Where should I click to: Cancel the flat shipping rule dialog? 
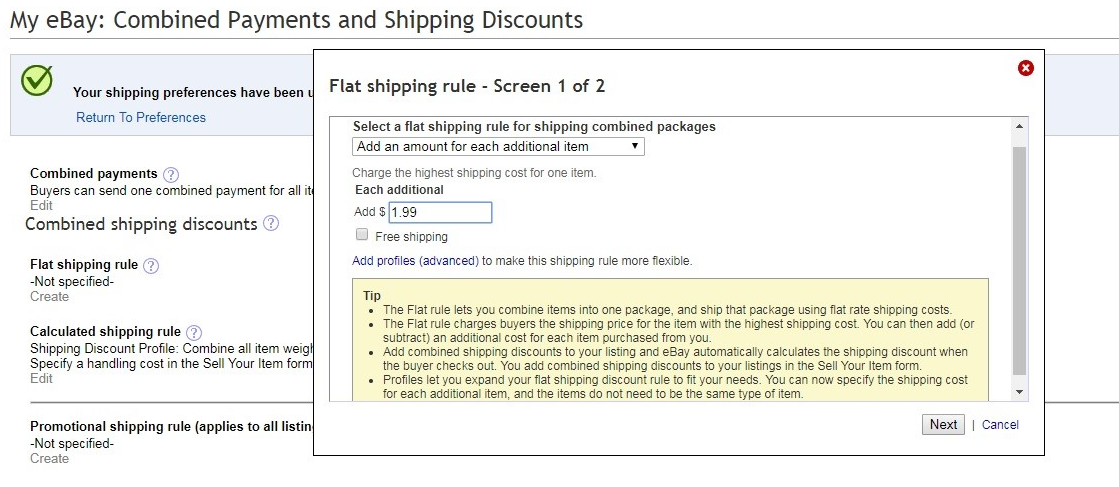(1000, 425)
